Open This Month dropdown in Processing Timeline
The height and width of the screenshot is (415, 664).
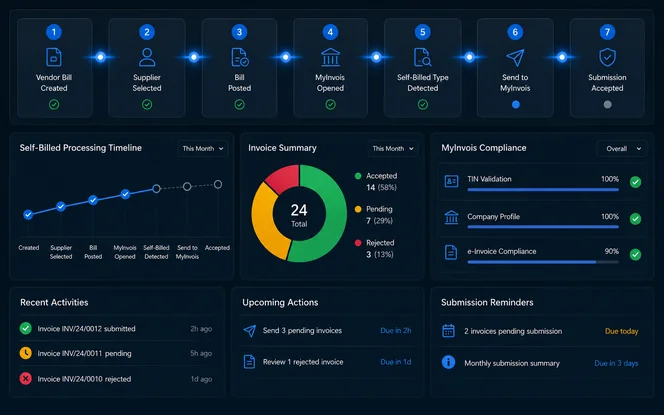coord(203,149)
